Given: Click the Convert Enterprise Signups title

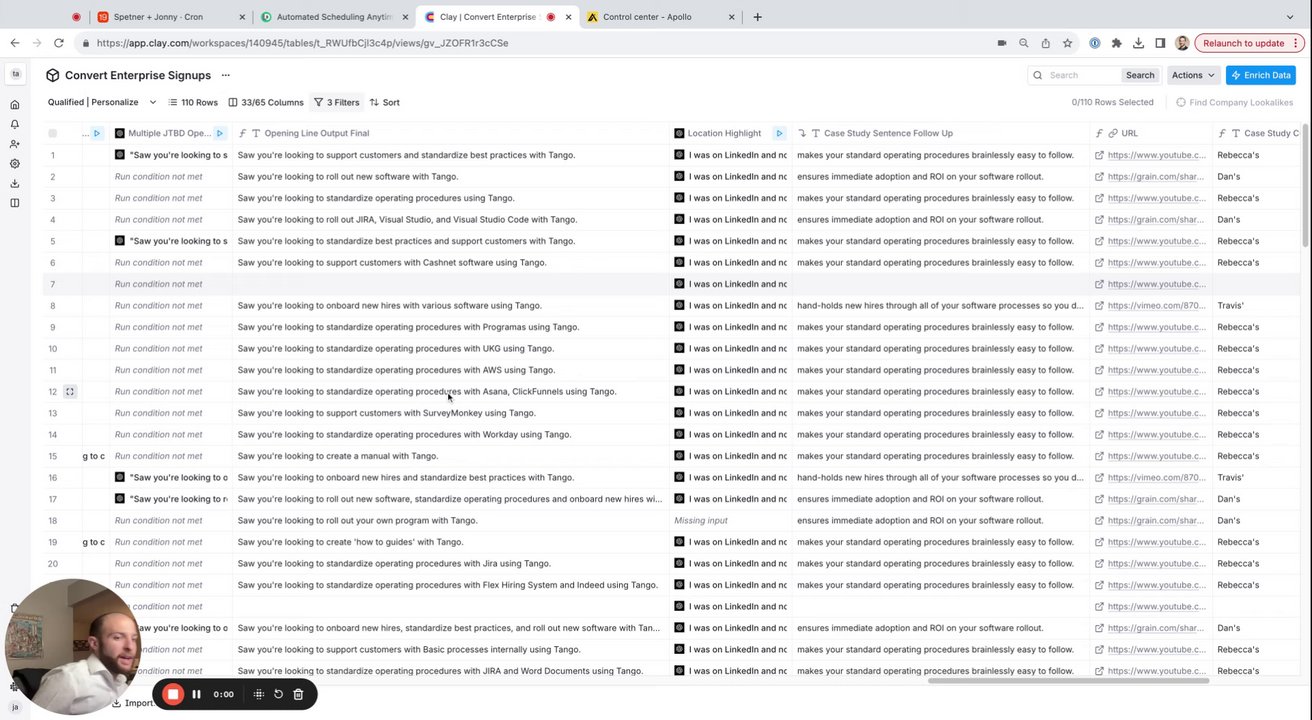Looking at the screenshot, I should click(138, 75).
